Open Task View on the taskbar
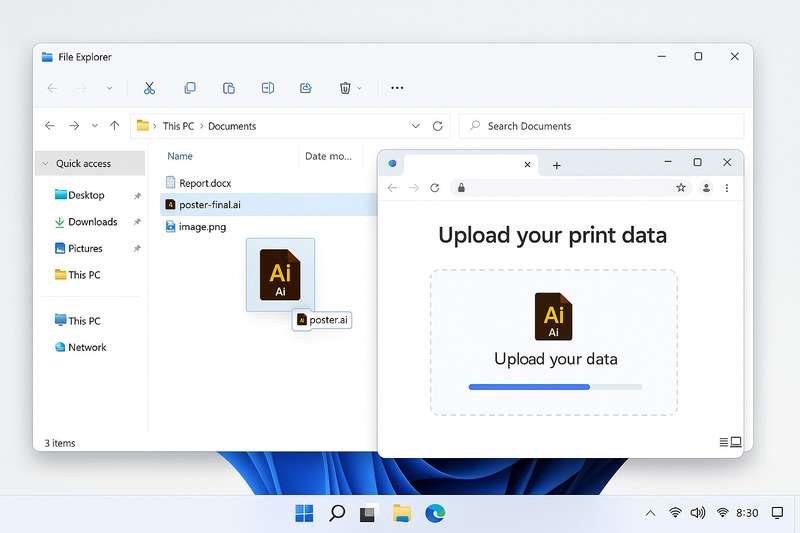 point(367,513)
